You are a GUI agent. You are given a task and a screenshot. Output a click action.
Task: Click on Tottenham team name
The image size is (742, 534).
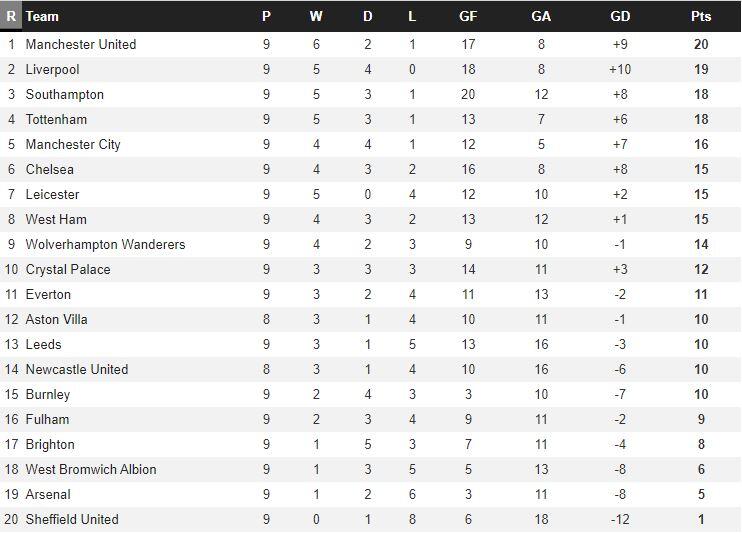[56, 119]
